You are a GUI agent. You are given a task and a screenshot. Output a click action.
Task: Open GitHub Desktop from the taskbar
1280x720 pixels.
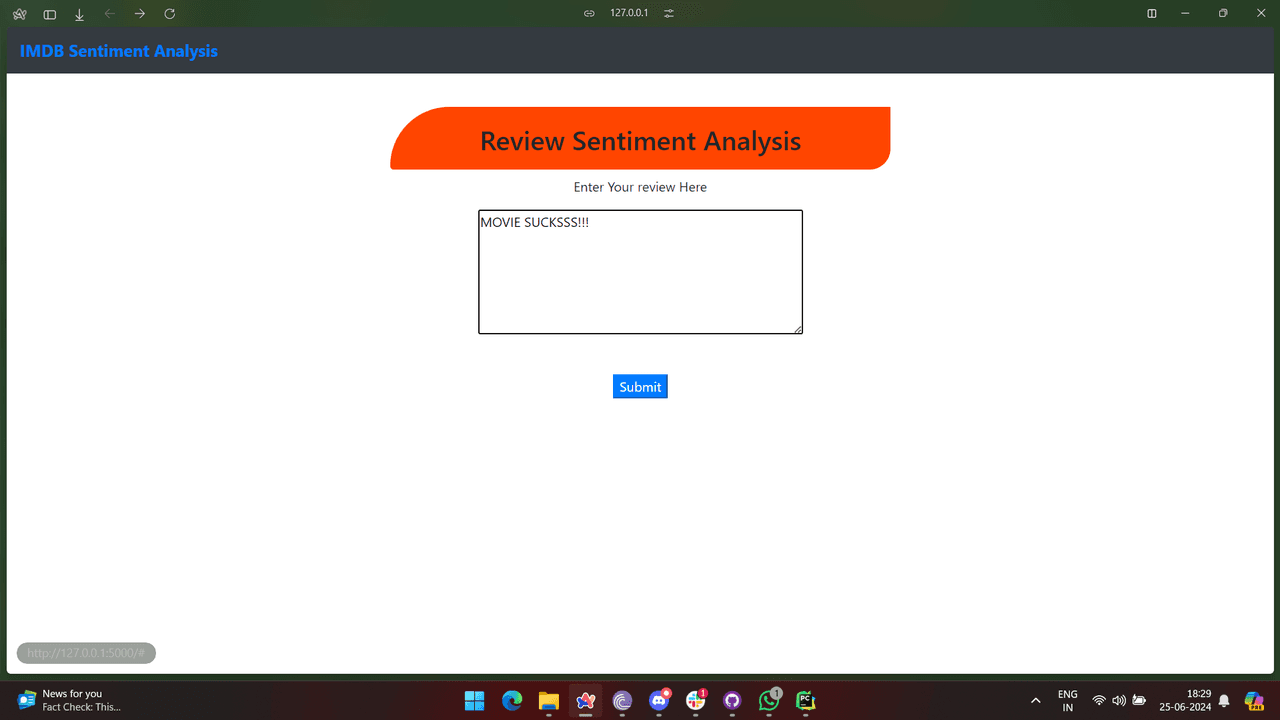(x=732, y=700)
